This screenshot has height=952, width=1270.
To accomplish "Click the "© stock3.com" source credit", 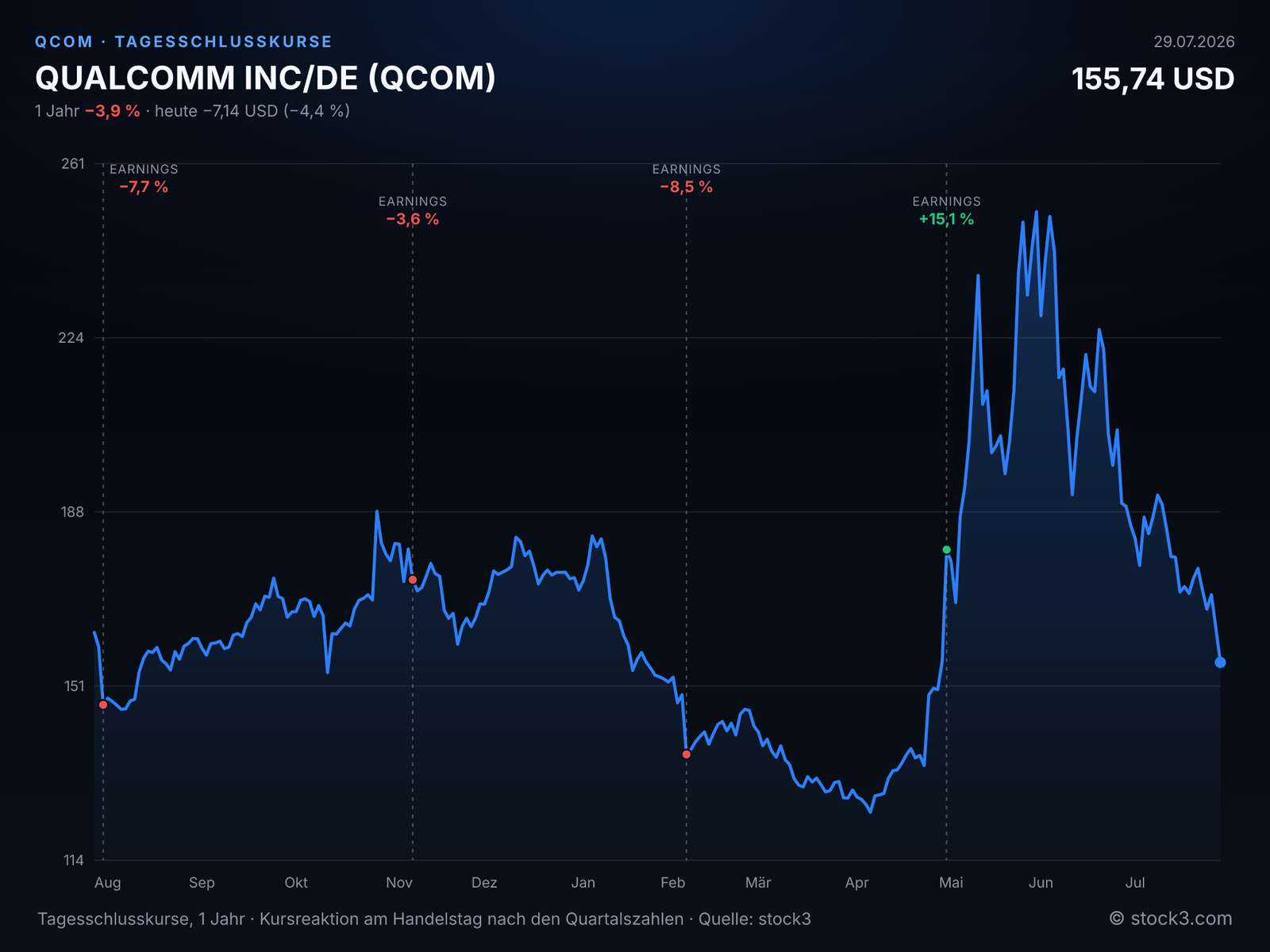I will [x=1171, y=919].
